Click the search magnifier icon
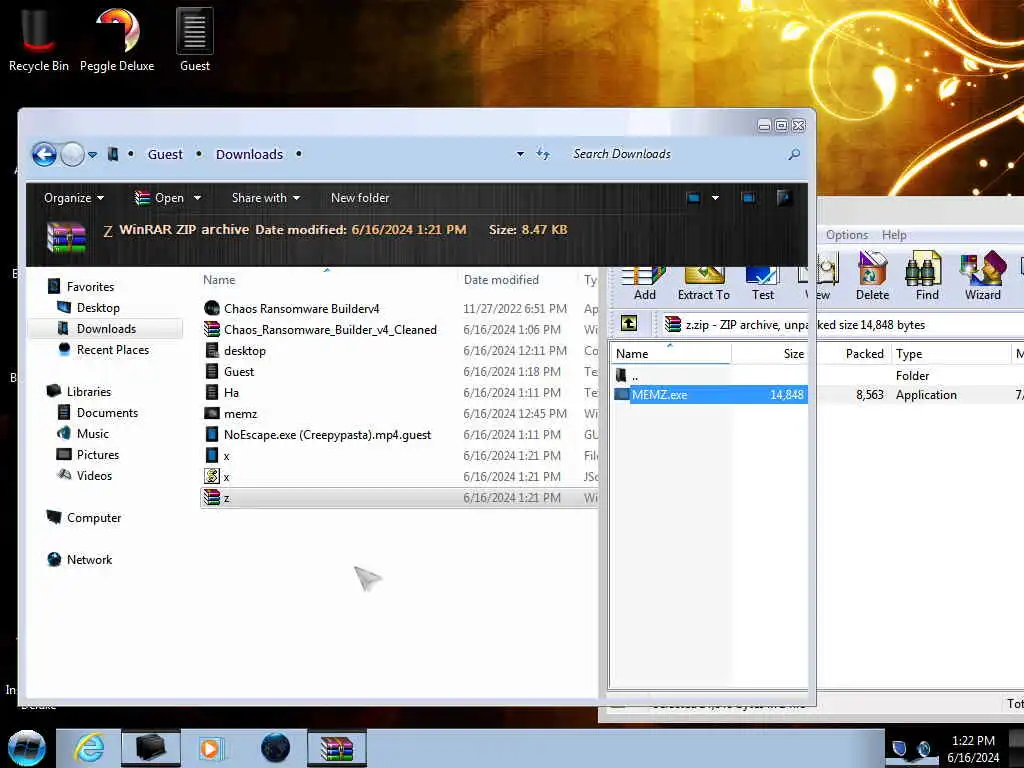1024x768 pixels. tap(793, 154)
